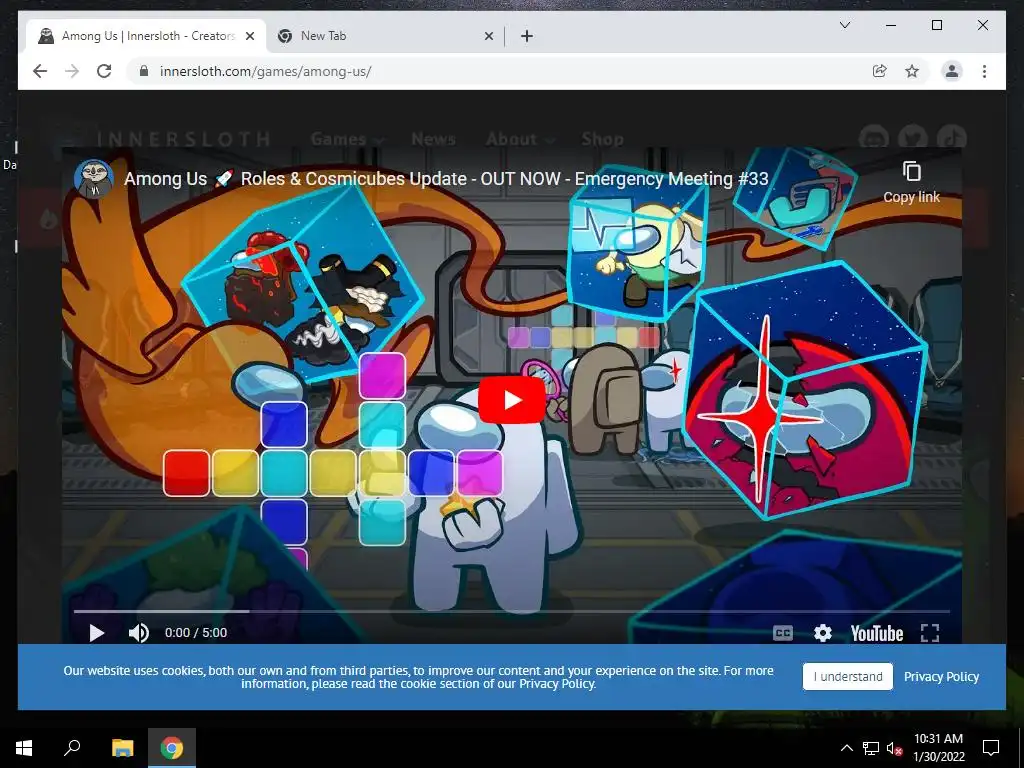1024x768 pixels.
Task: Mute the video with the speaker icon
Action: pos(138,633)
